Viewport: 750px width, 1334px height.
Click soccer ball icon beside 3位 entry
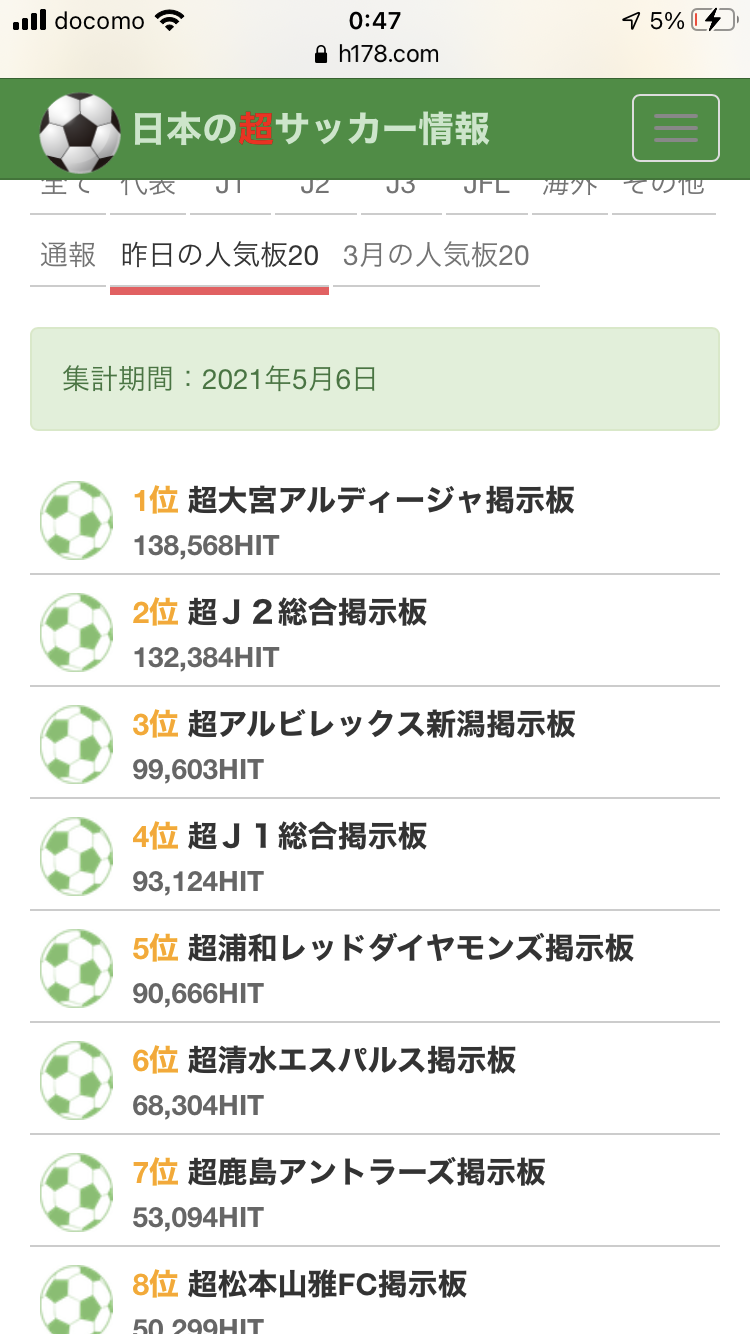click(76, 745)
